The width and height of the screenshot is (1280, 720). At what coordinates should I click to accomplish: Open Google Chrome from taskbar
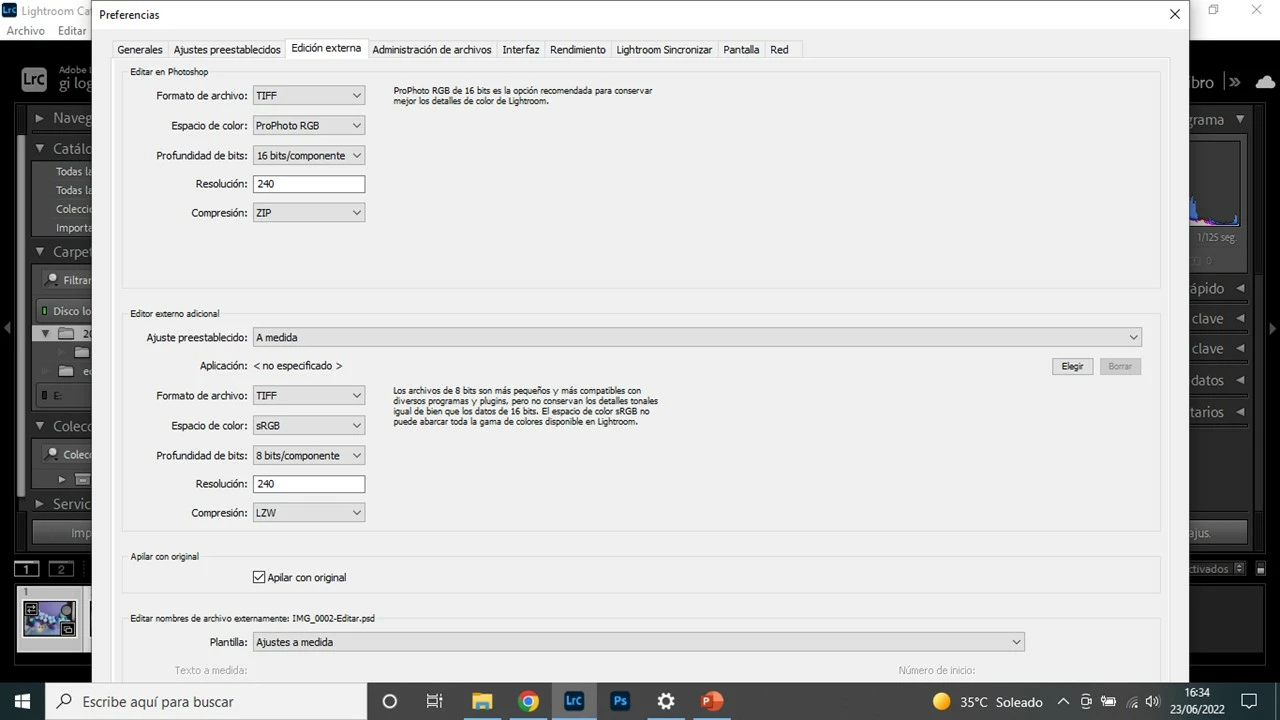click(528, 701)
